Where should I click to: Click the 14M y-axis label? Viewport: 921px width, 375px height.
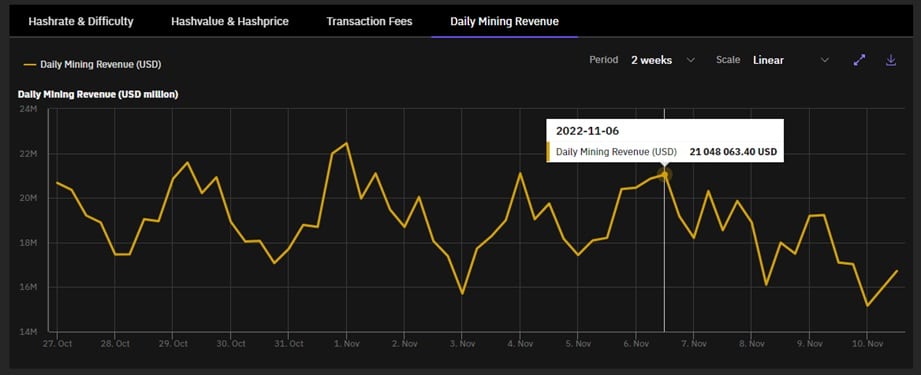click(29, 332)
